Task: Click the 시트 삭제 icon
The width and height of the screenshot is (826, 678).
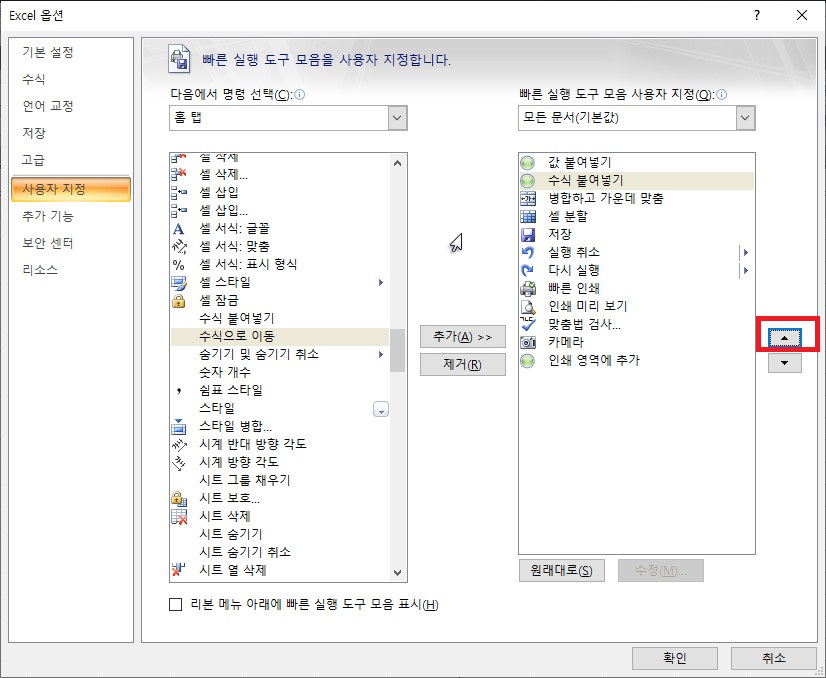Action: pyautogui.click(x=179, y=516)
